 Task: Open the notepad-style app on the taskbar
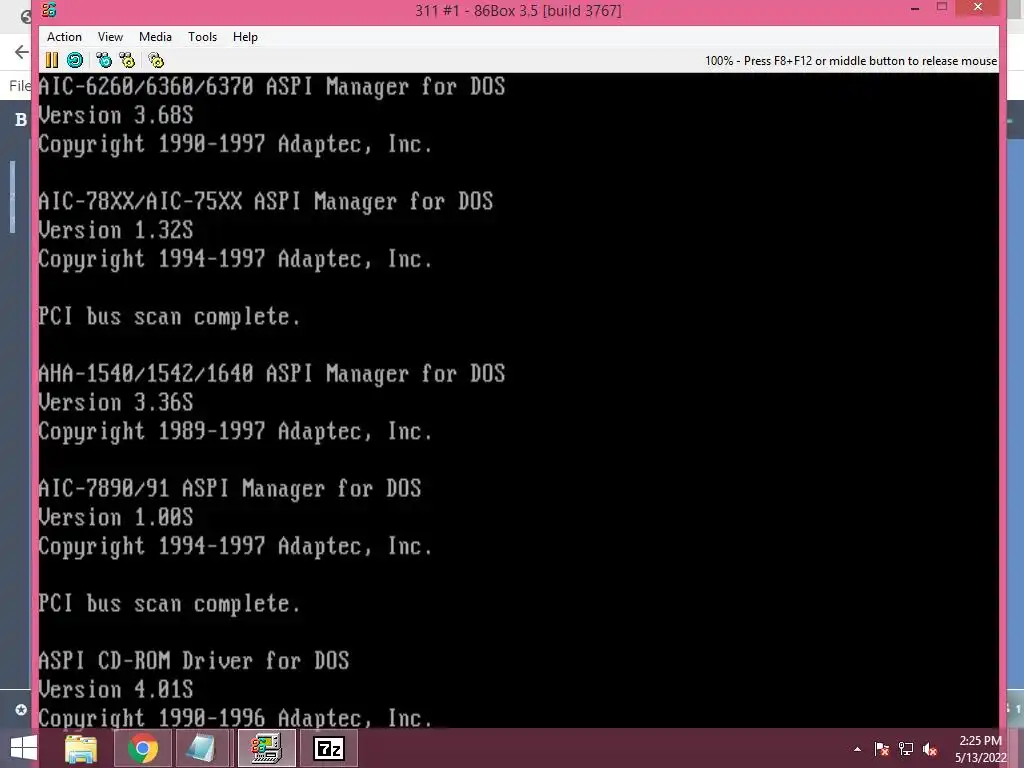201,748
